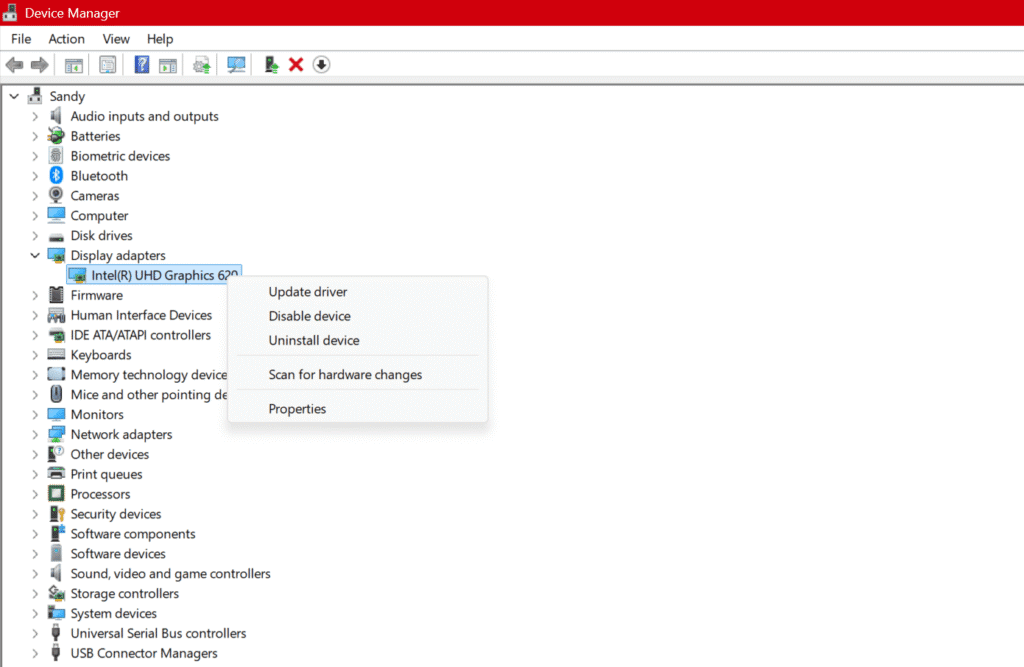Click Properties in the context menu
The width and height of the screenshot is (1024, 667).
tap(297, 409)
